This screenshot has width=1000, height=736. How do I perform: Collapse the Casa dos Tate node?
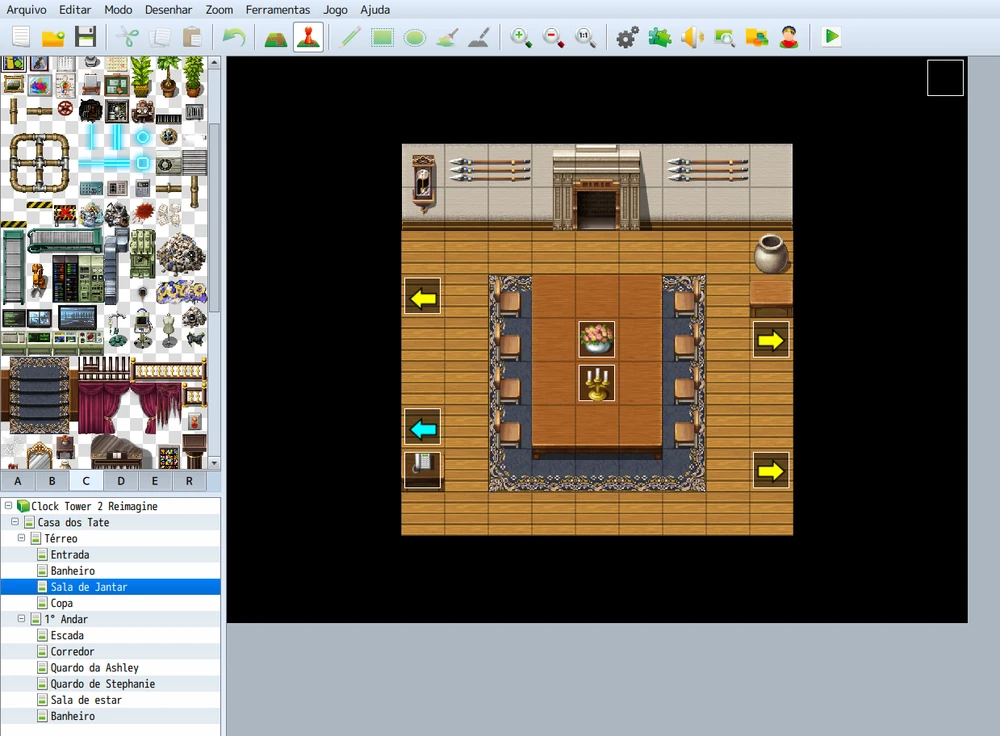coord(15,523)
